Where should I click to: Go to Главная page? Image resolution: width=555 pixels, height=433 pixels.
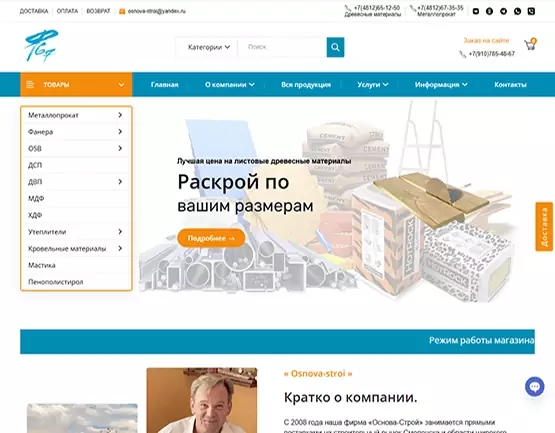[x=165, y=85]
